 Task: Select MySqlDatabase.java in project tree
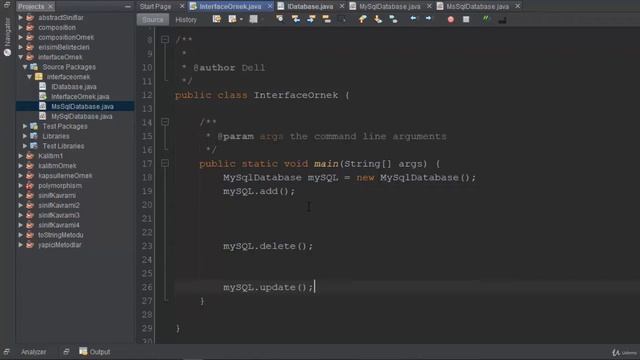click(82, 116)
